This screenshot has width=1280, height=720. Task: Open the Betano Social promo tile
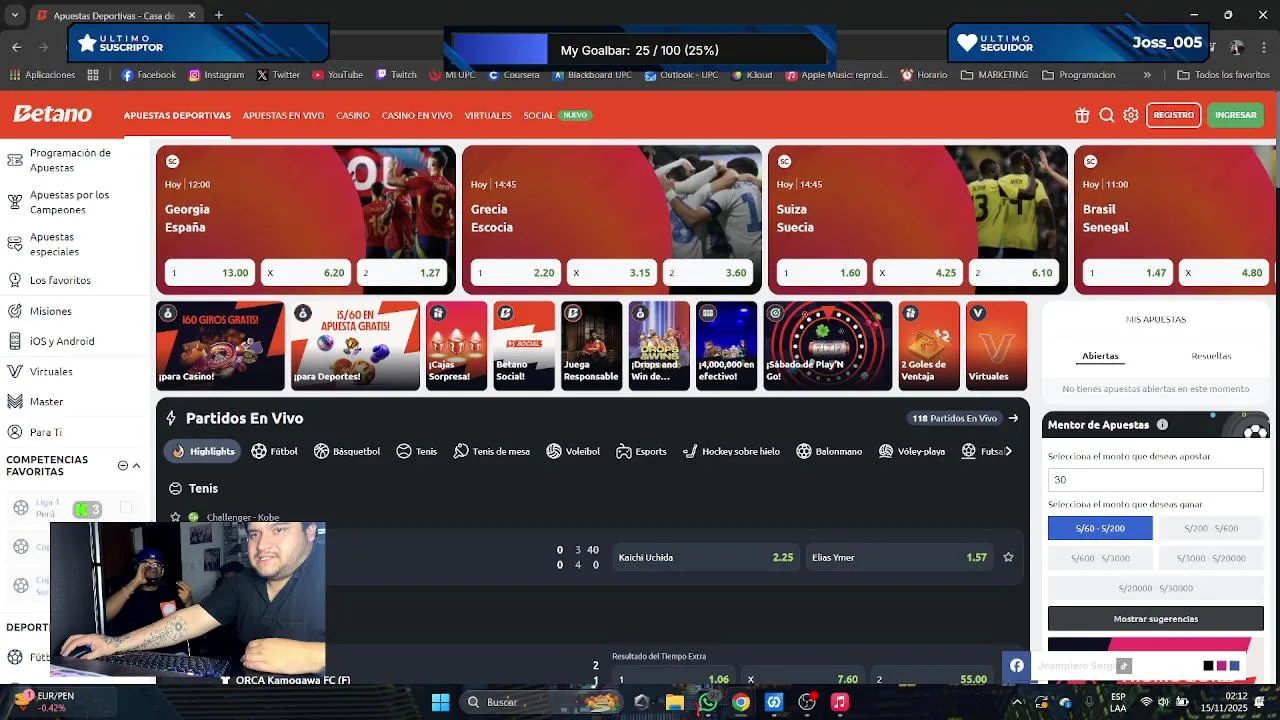click(524, 346)
